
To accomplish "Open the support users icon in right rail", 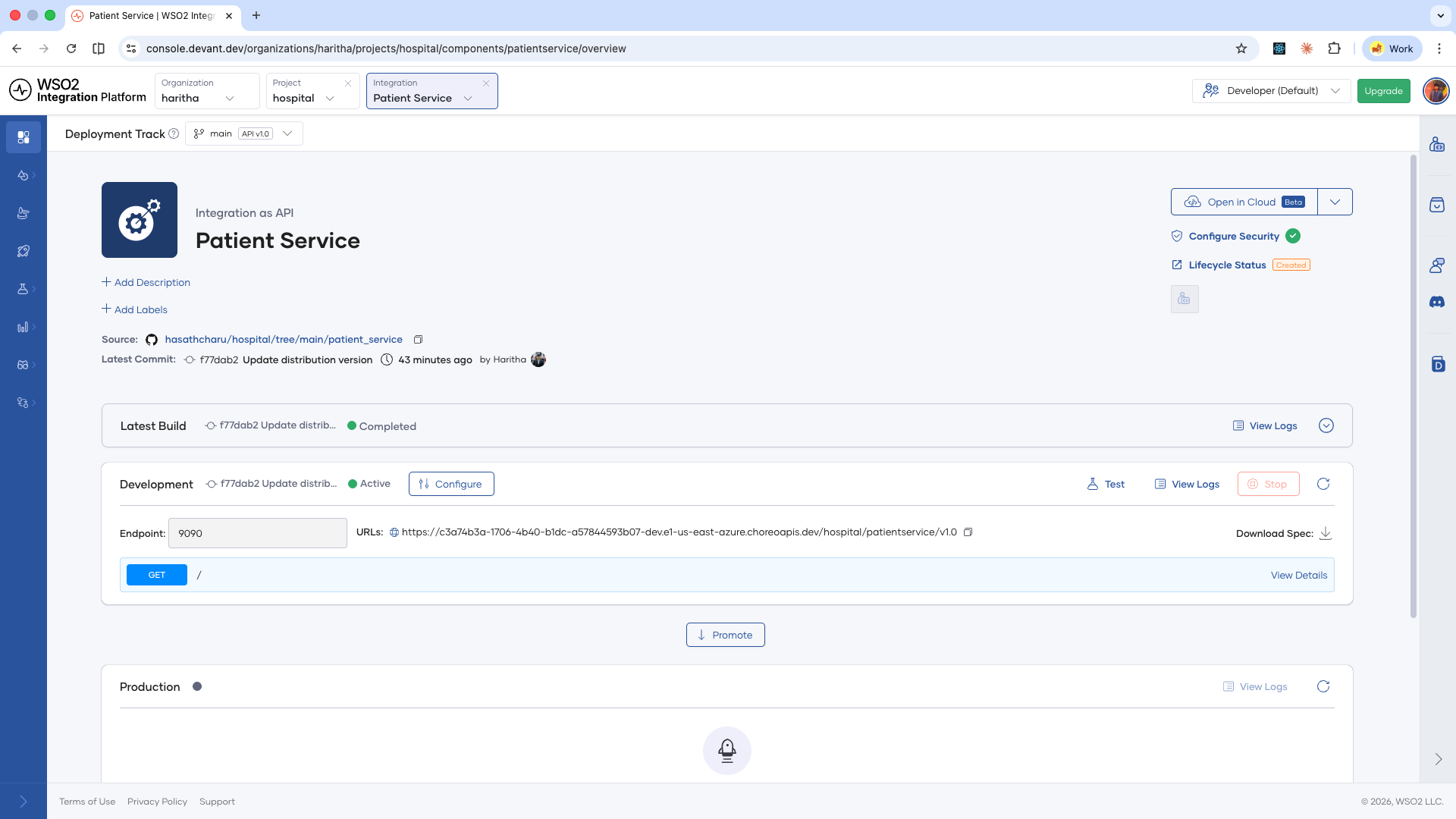I will (1437, 265).
